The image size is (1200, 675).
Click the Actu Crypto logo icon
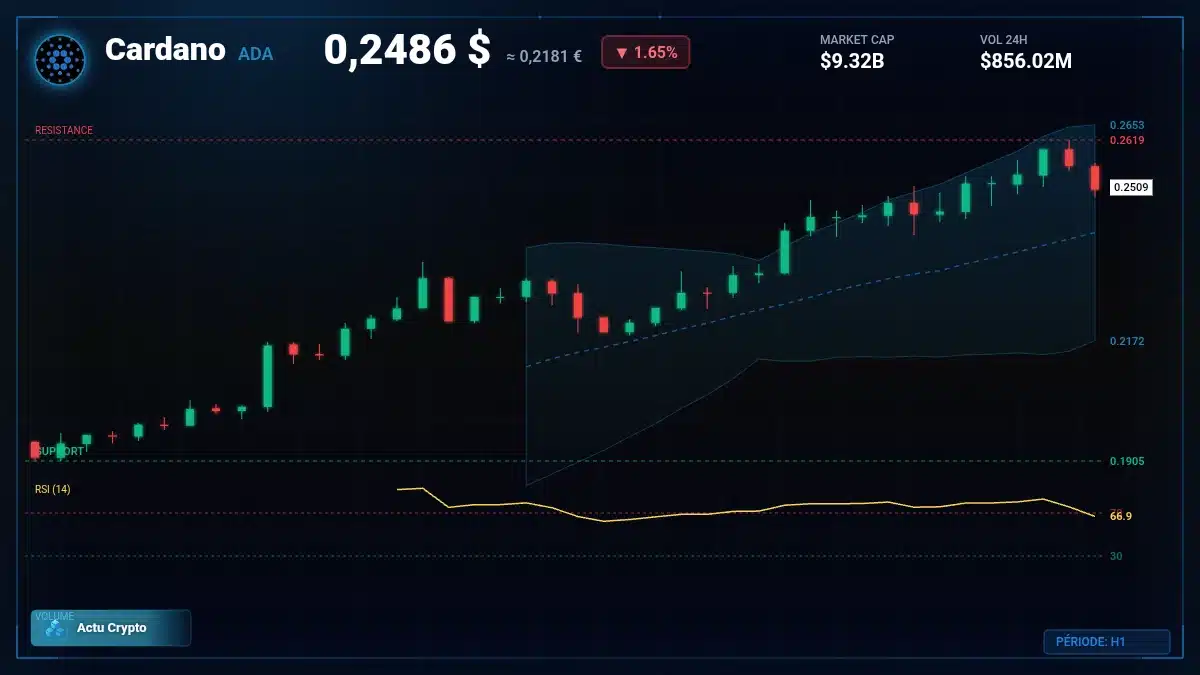56,628
